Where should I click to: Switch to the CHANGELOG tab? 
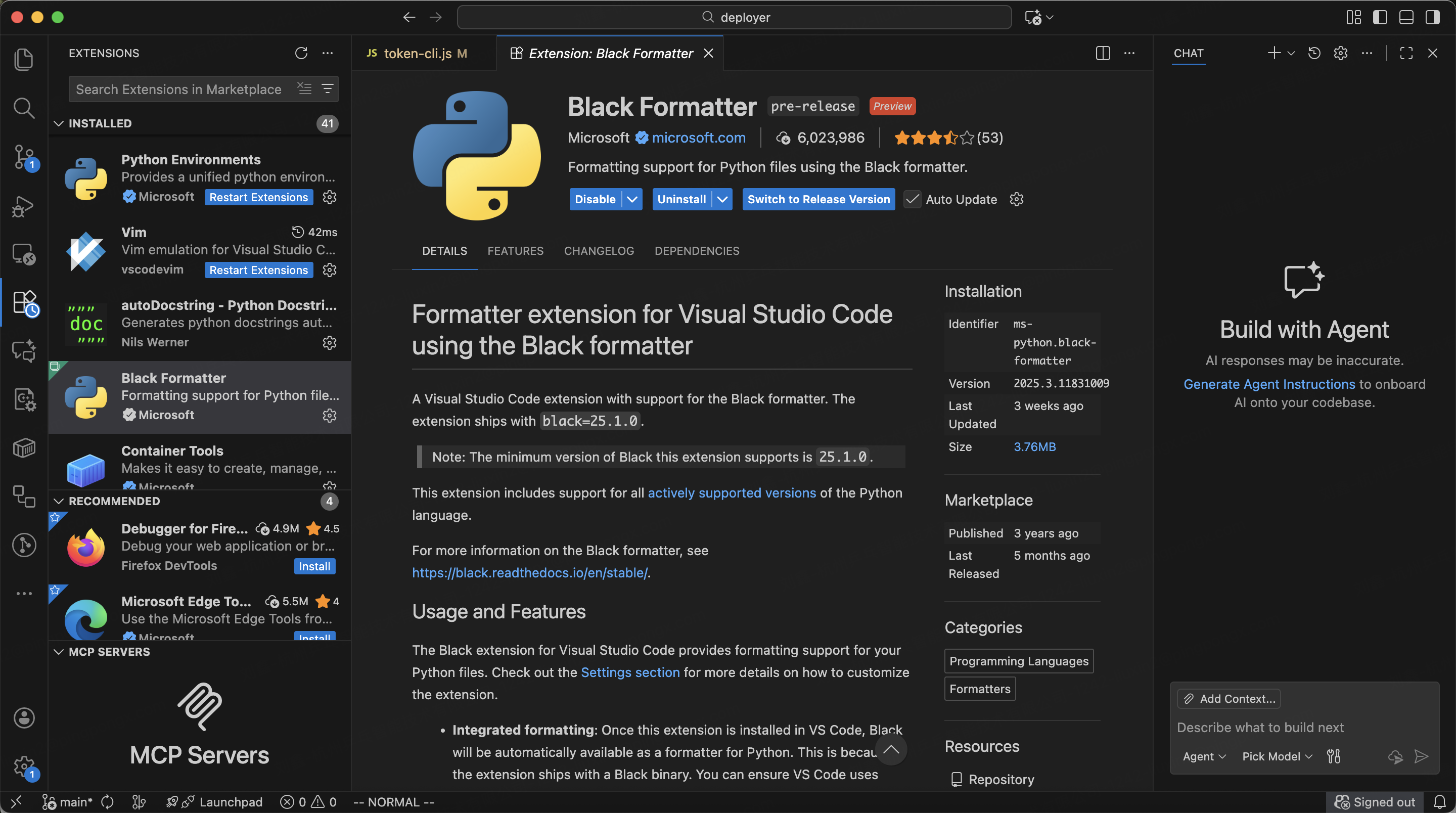pos(599,250)
